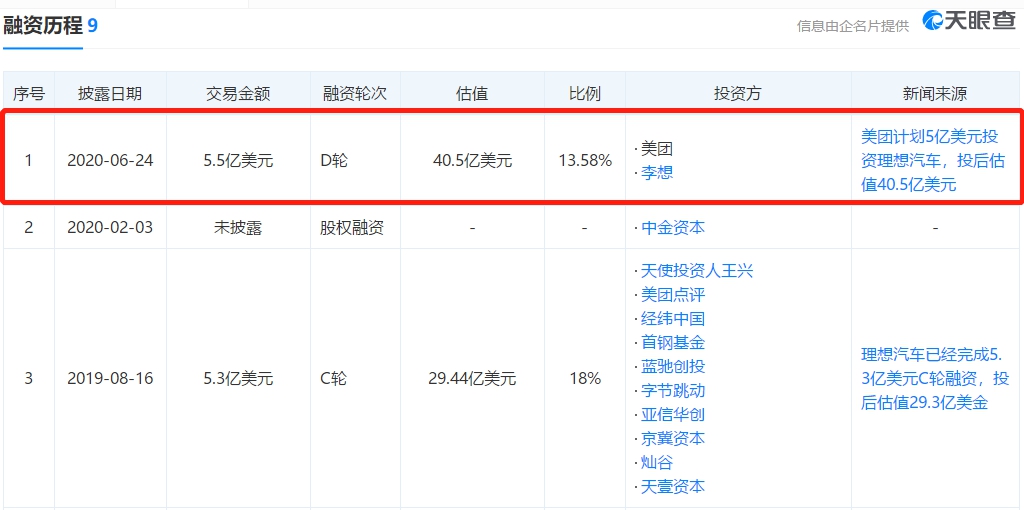
Task: Select the 融资历程 section heading
Action: [43, 25]
